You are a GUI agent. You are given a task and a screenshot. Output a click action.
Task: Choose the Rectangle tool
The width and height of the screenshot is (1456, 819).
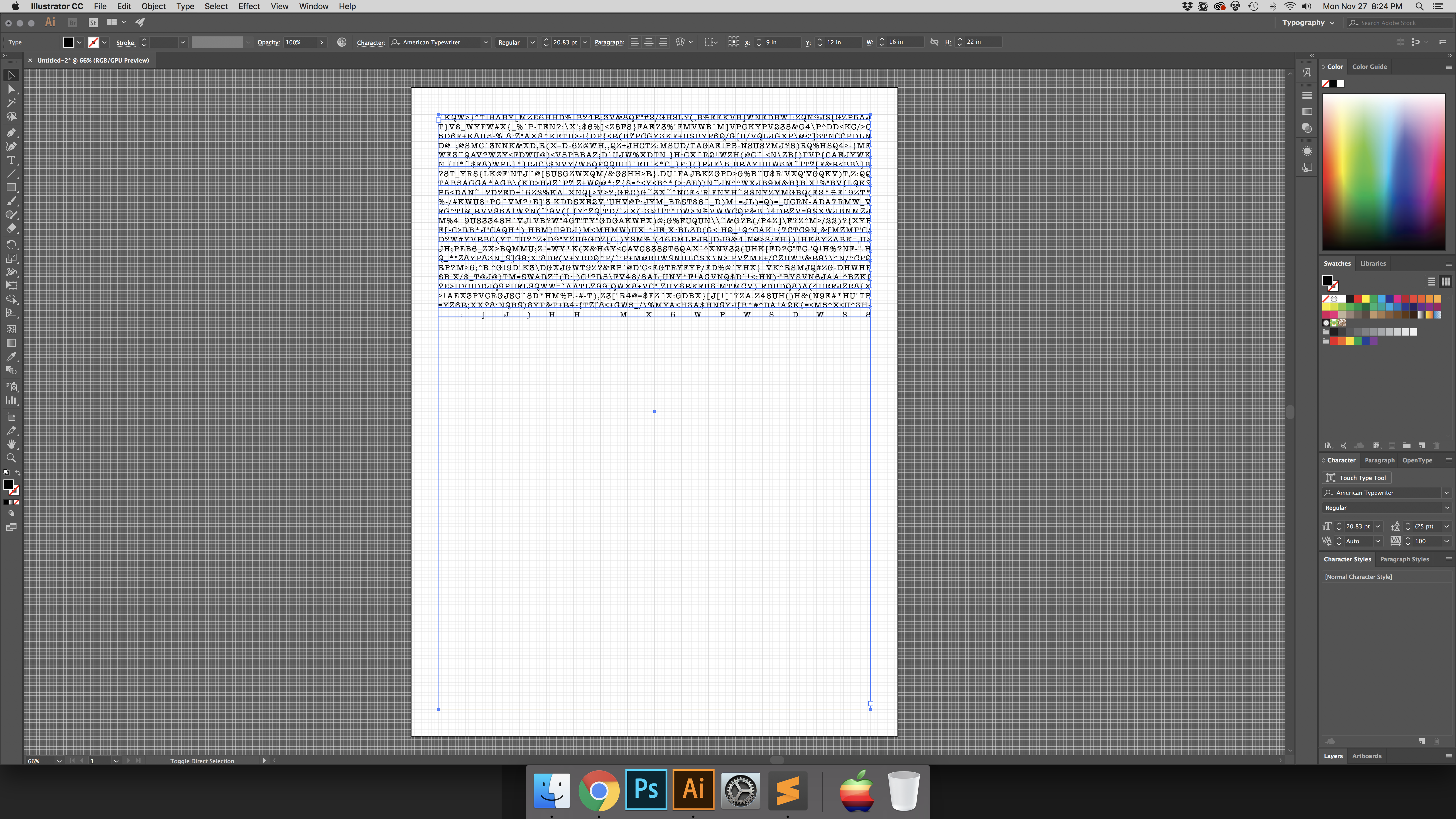point(11,187)
